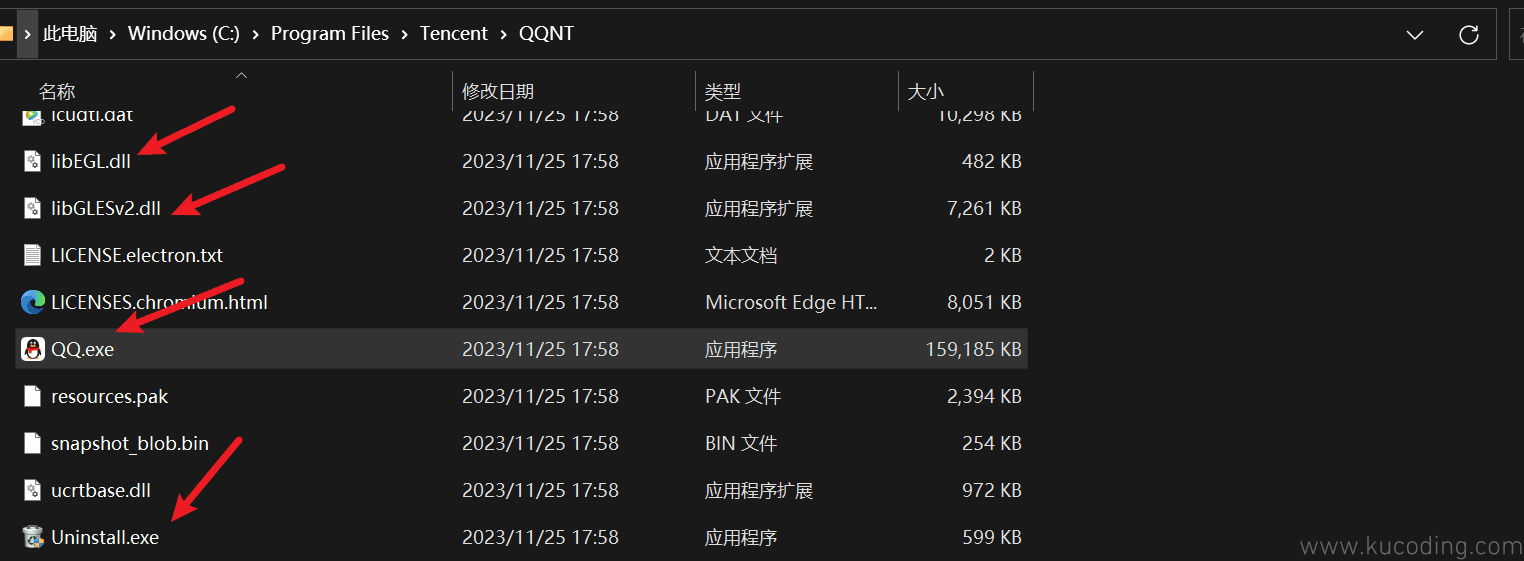Select the file name libGLESv2.dll
The width and height of the screenshot is (1524, 561).
point(106,208)
